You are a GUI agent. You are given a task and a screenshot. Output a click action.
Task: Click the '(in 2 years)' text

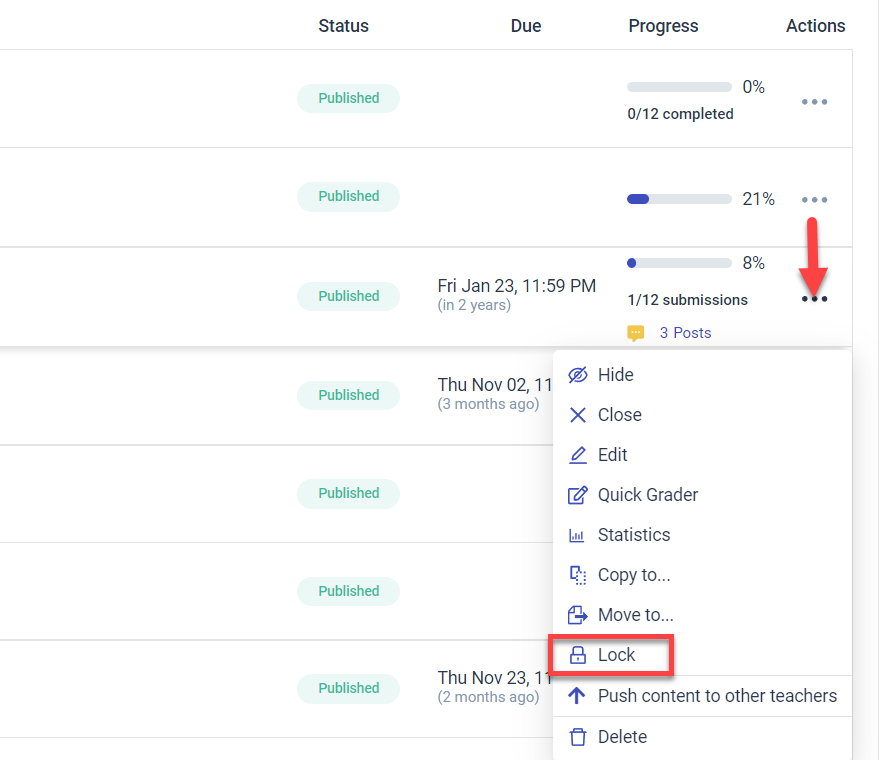[x=474, y=305]
